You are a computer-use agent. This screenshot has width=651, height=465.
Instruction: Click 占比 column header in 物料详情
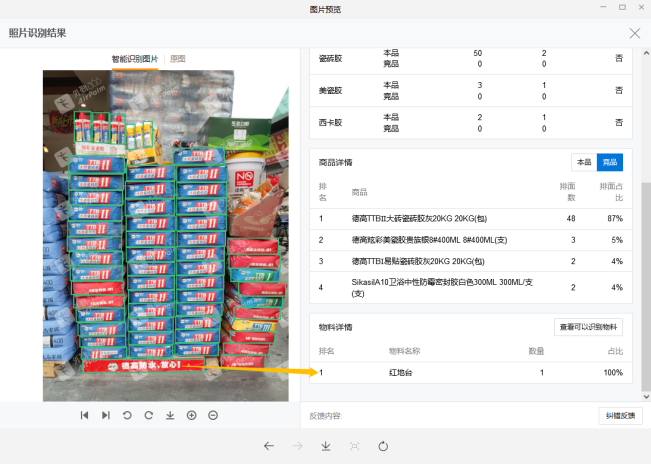tap(615, 351)
